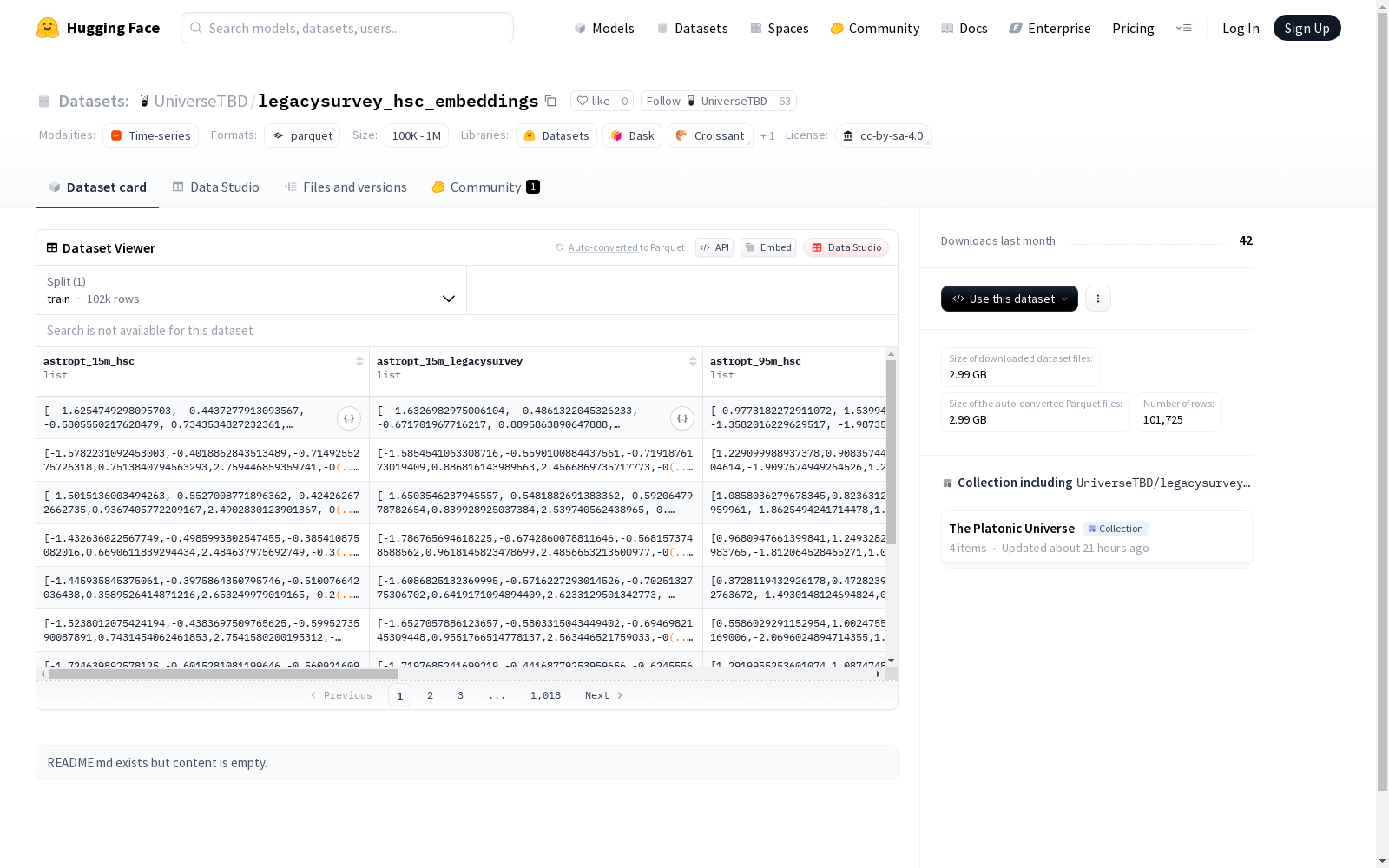Select the Dask library tag

(633, 135)
